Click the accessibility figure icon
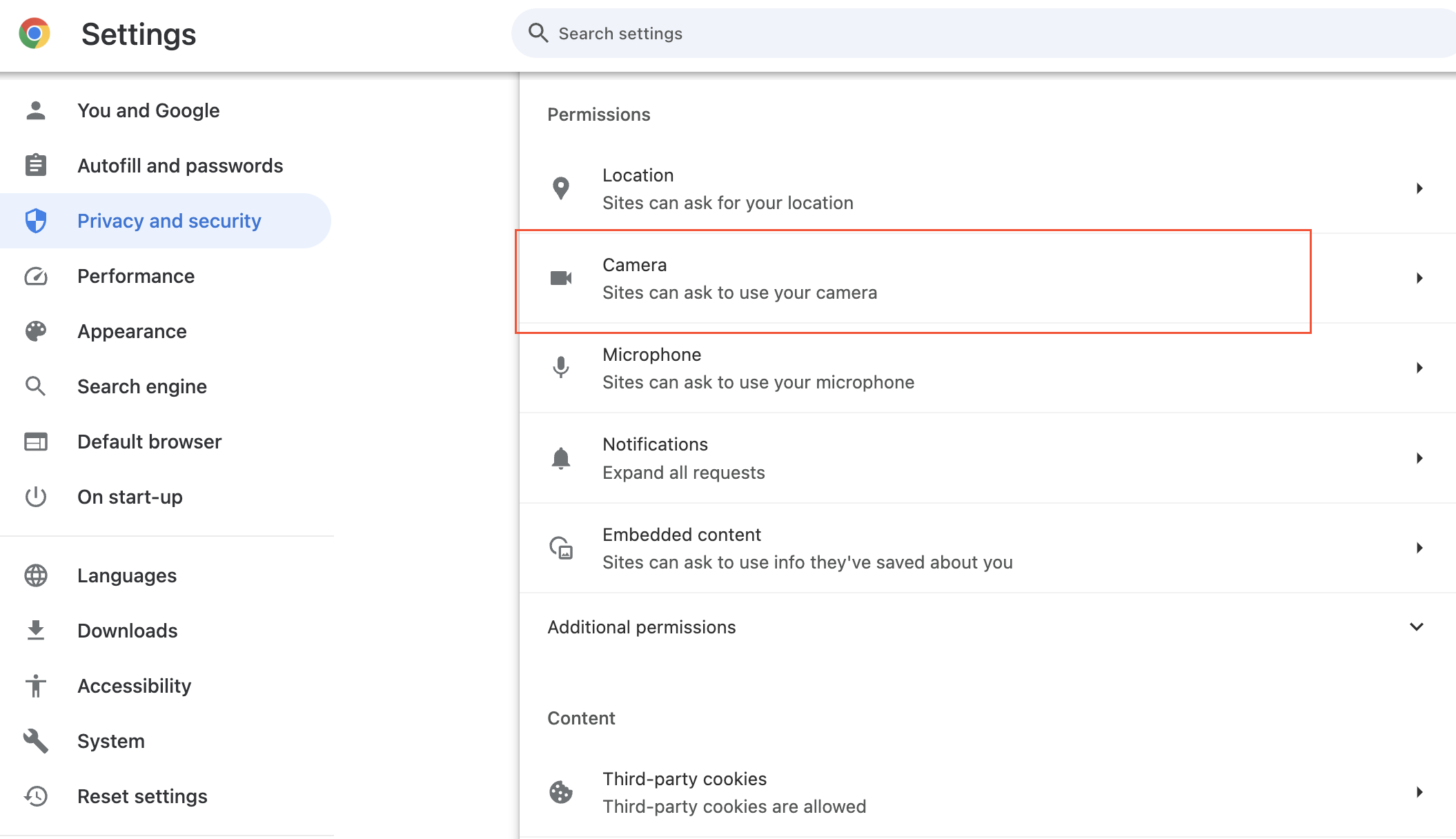 (36, 686)
